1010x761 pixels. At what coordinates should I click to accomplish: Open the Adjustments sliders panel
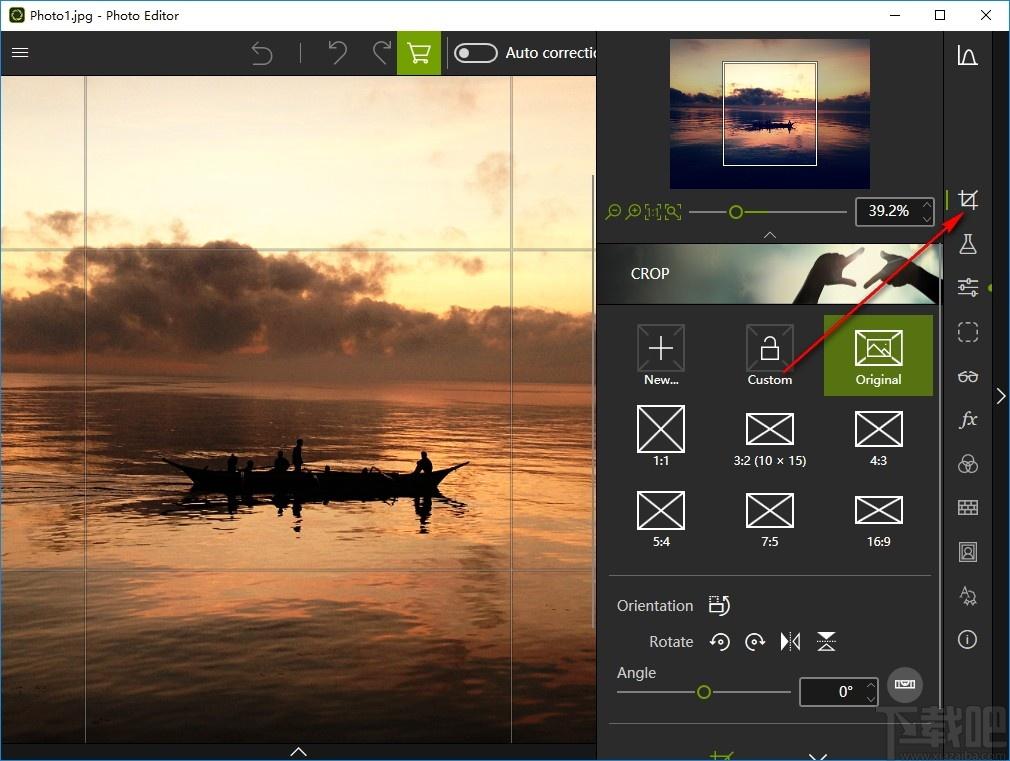coord(967,287)
